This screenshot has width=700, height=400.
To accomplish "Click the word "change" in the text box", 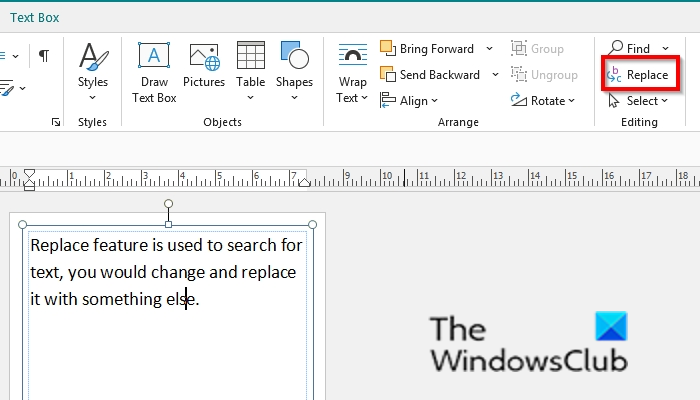I will [x=178, y=273].
